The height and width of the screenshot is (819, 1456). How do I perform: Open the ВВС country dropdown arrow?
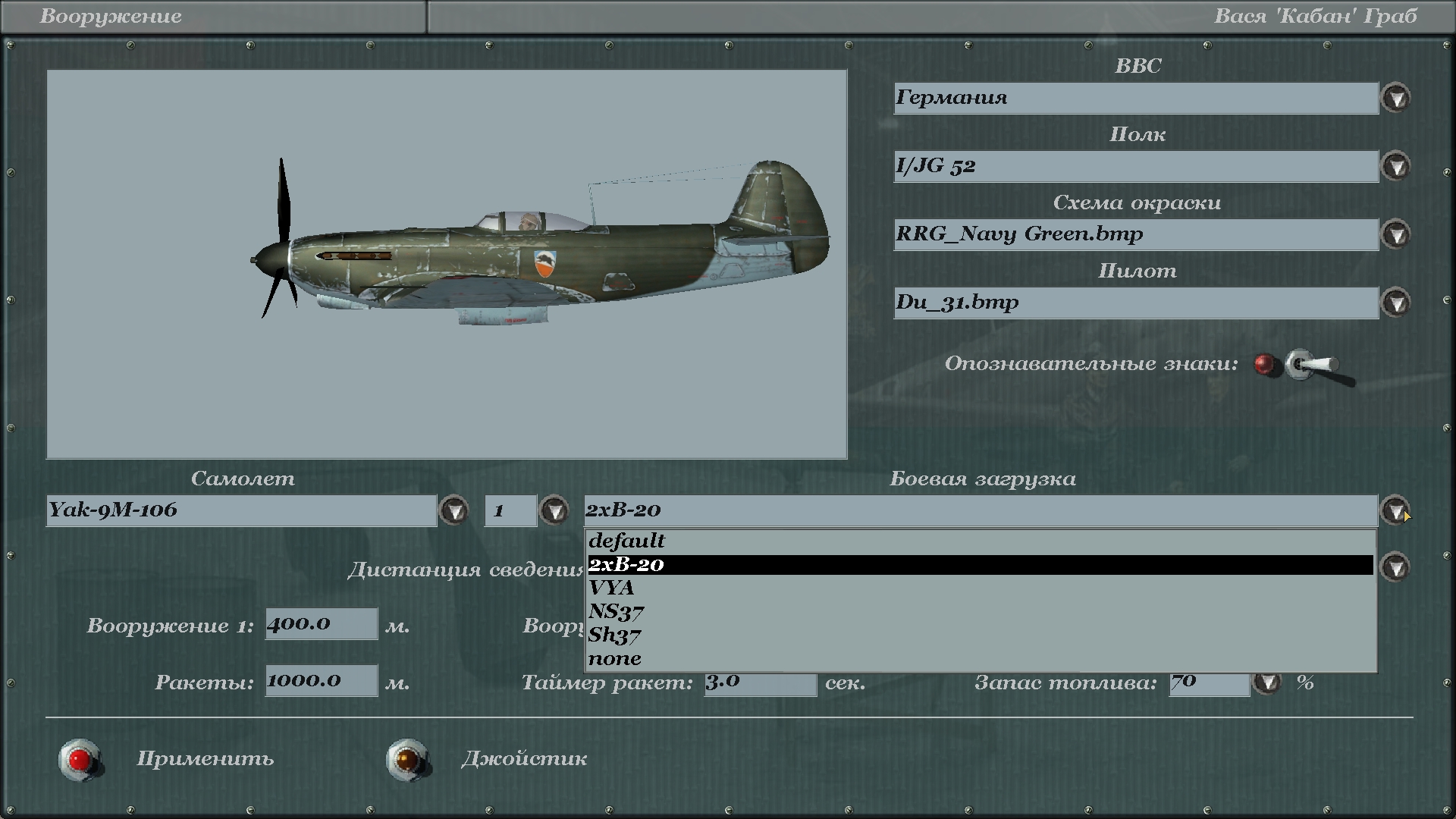[1395, 98]
